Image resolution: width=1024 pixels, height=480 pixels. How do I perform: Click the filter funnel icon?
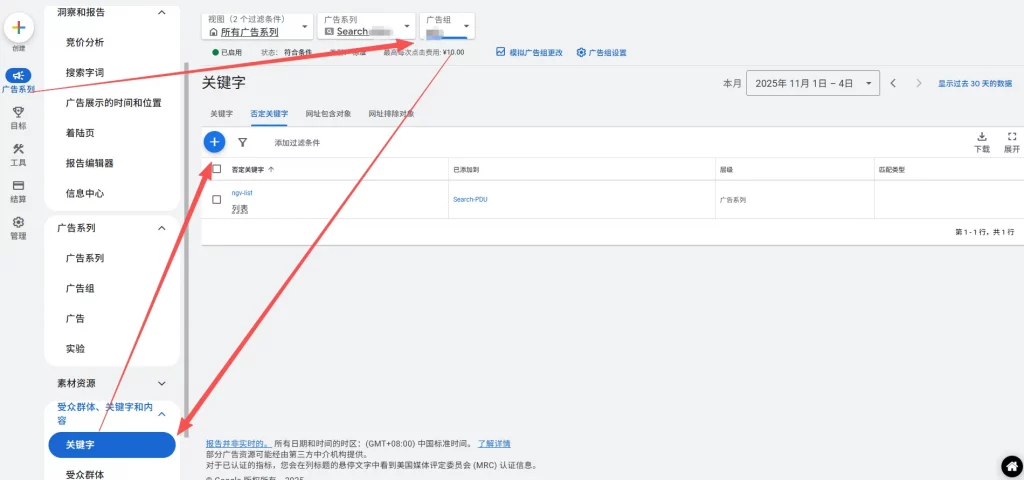coord(242,142)
